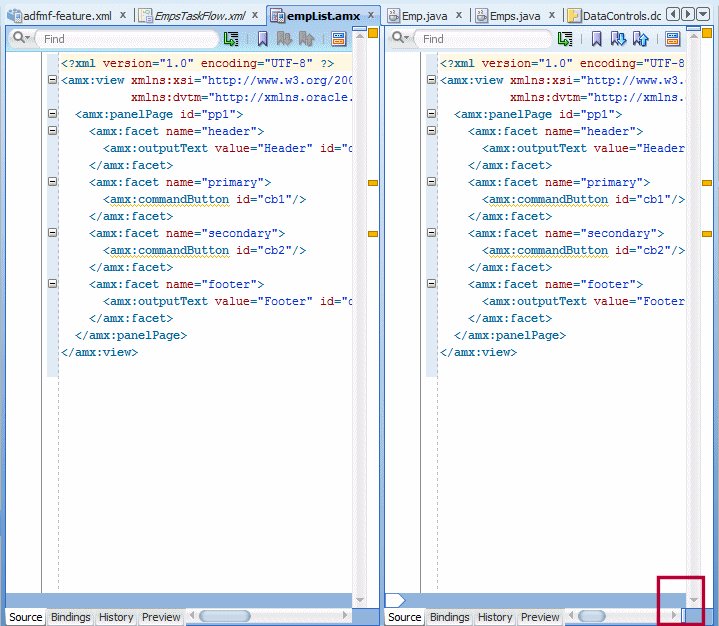Click green code-structure icon in left toolbar
The image size is (719, 626).
(x=231, y=39)
